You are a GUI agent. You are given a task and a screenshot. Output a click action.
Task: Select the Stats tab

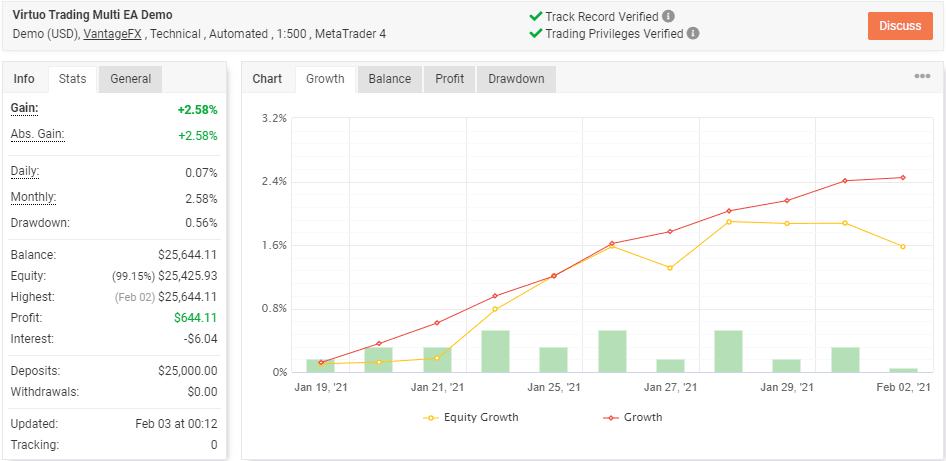(x=73, y=79)
